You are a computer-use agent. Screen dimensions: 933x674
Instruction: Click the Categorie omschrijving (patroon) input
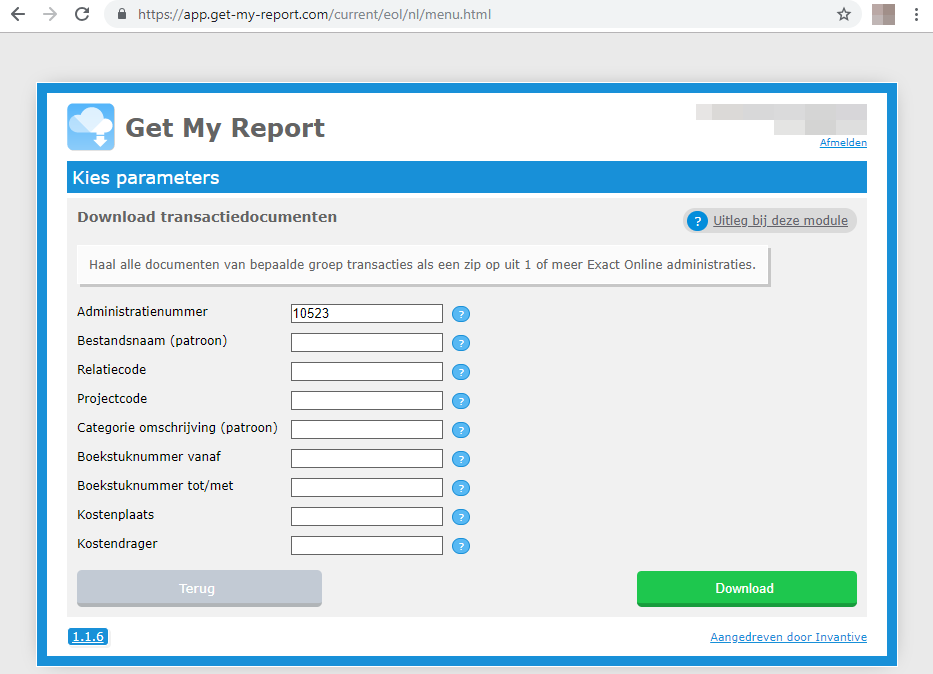coord(367,430)
